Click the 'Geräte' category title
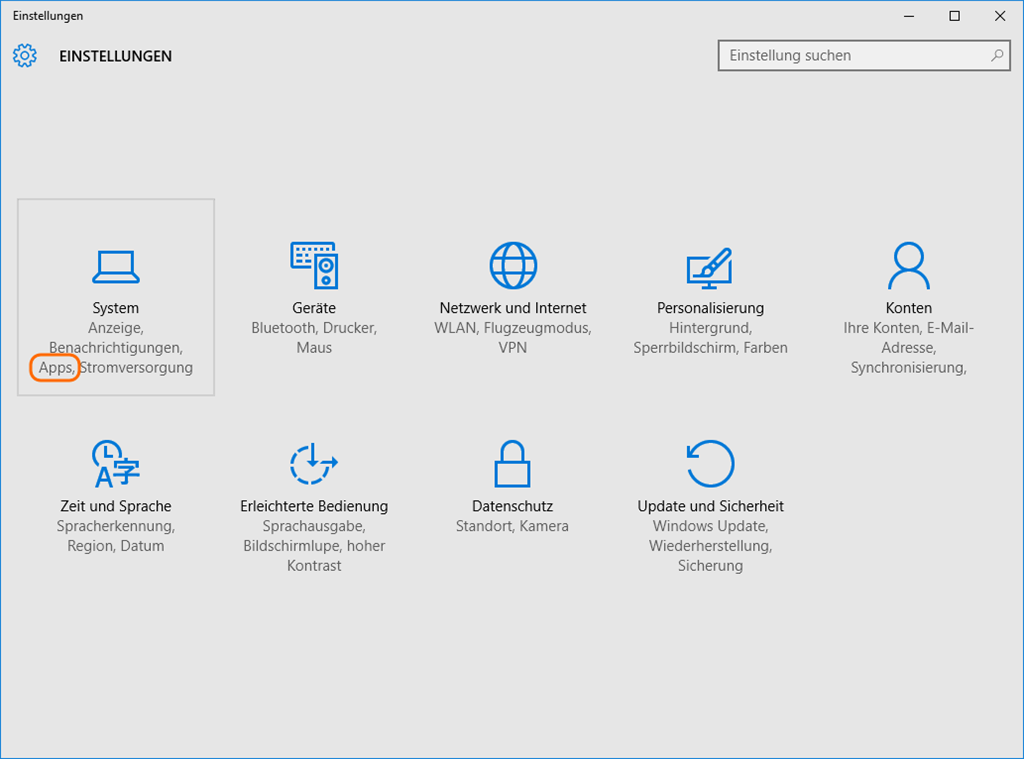The height and width of the screenshot is (759, 1024). pyautogui.click(x=314, y=308)
